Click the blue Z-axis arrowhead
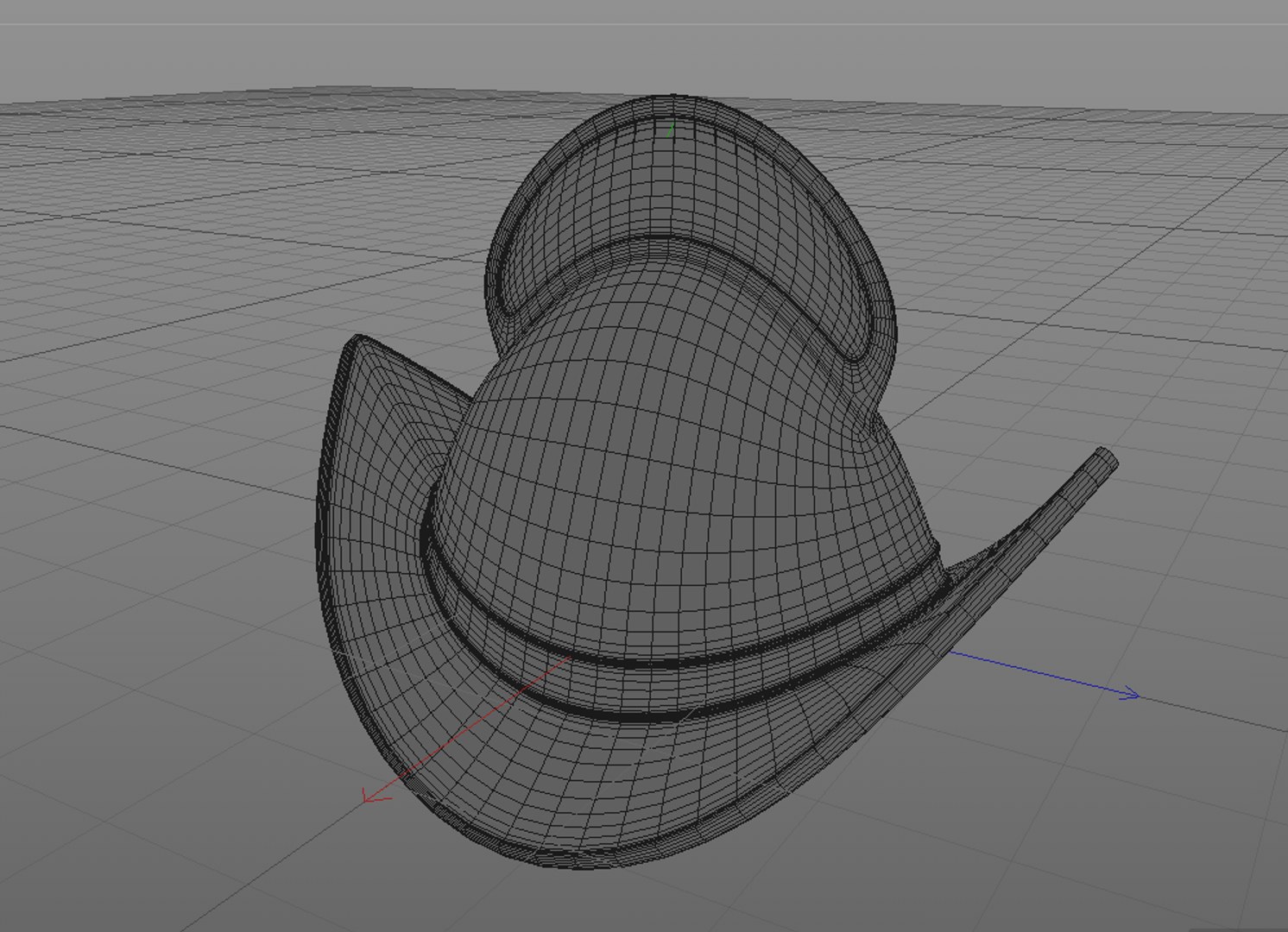Viewport: 1288px width, 932px height. pos(1130,694)
